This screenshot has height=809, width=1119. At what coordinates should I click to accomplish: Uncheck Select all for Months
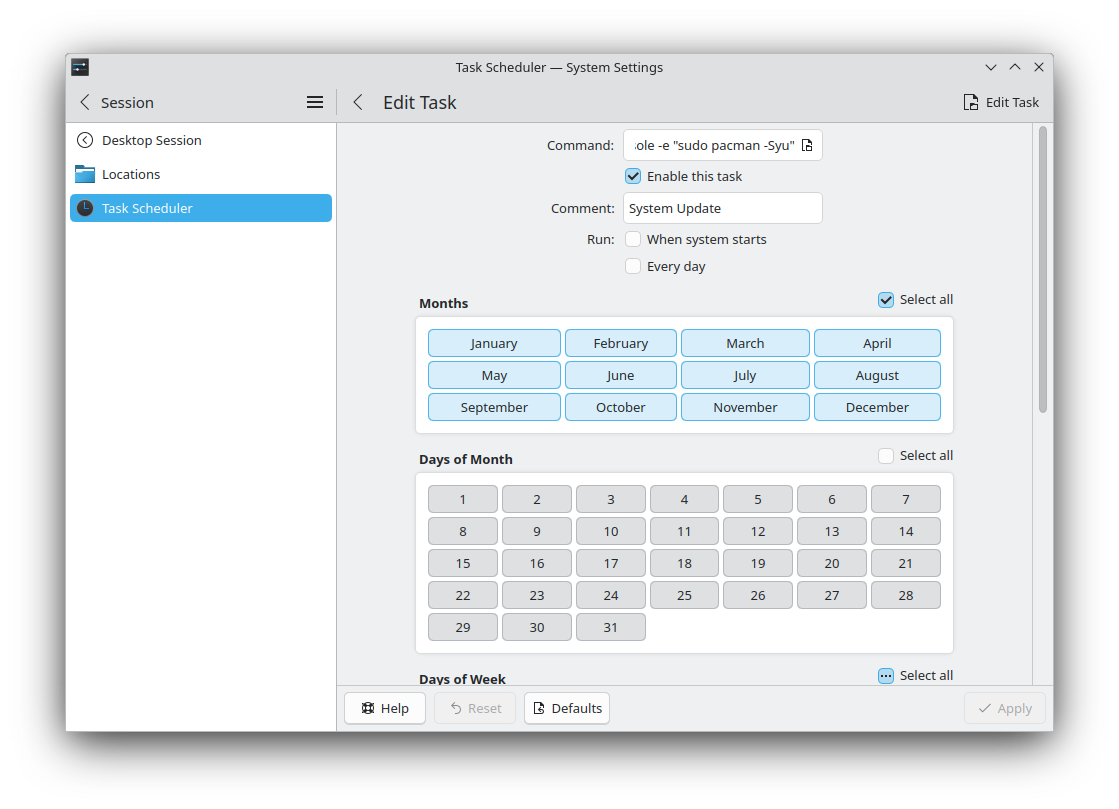point(886,300)
